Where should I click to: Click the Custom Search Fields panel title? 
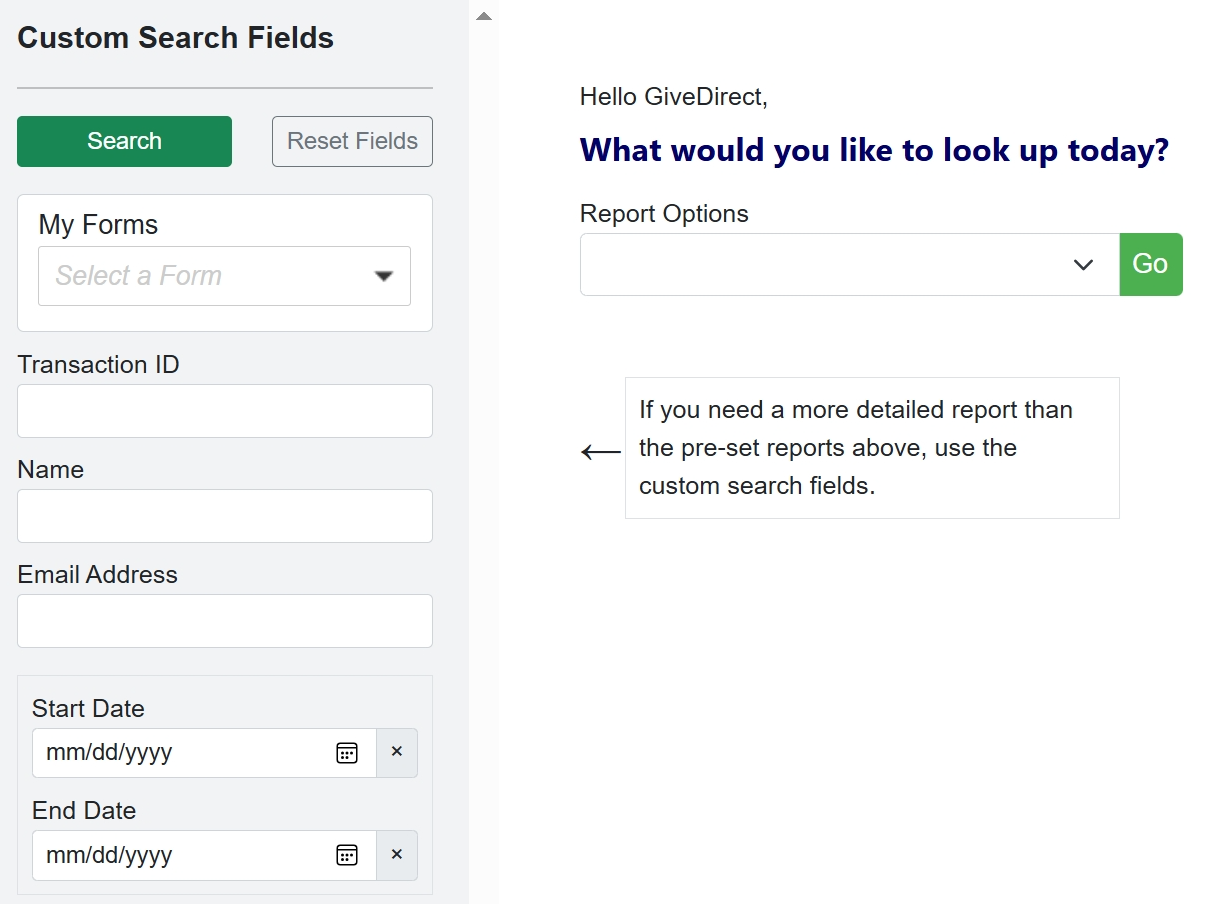[x=176, y=38]
